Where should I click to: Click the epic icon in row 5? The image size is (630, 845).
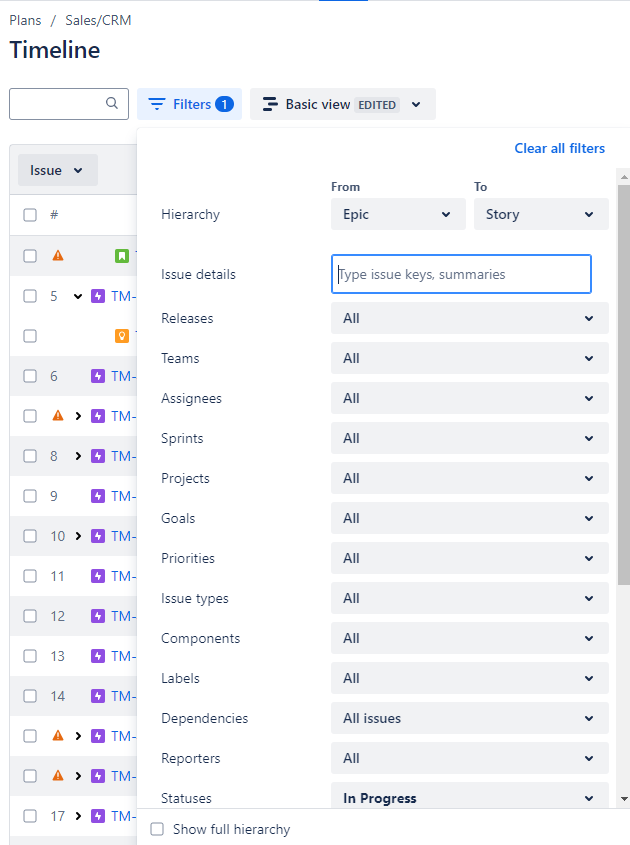(x=98, y=296)
